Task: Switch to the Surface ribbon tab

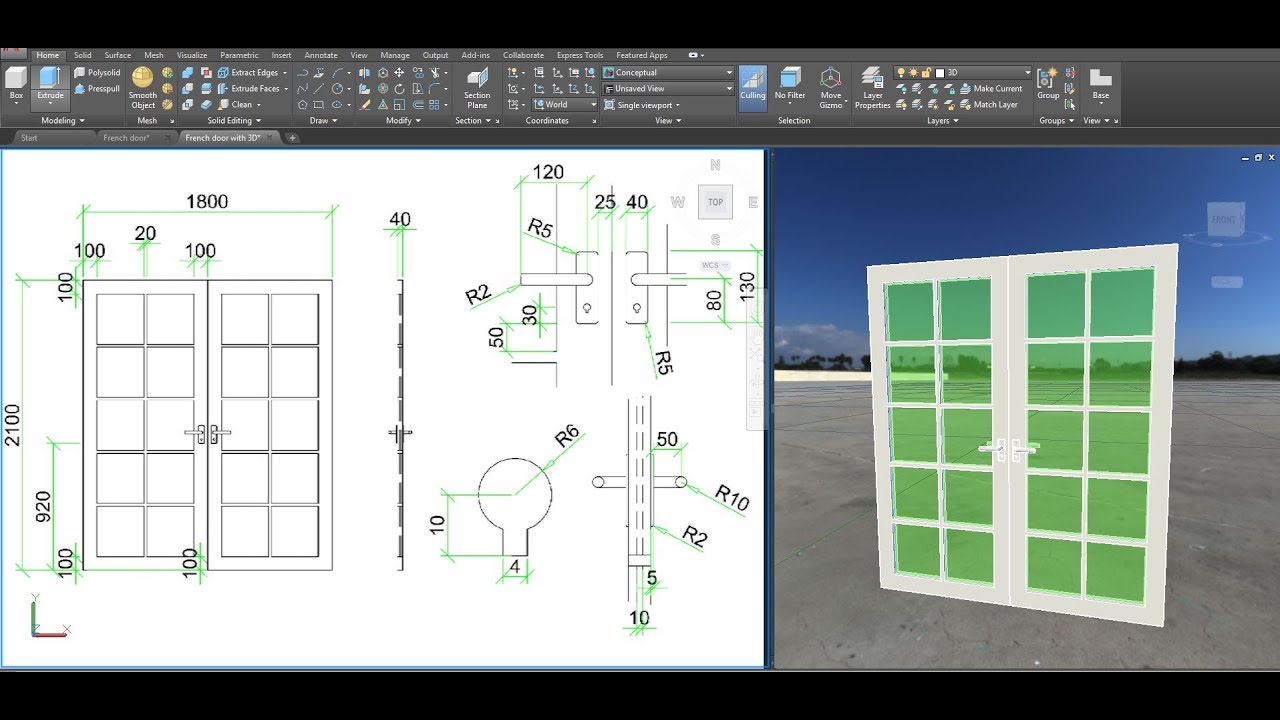Action: [117, 55]
